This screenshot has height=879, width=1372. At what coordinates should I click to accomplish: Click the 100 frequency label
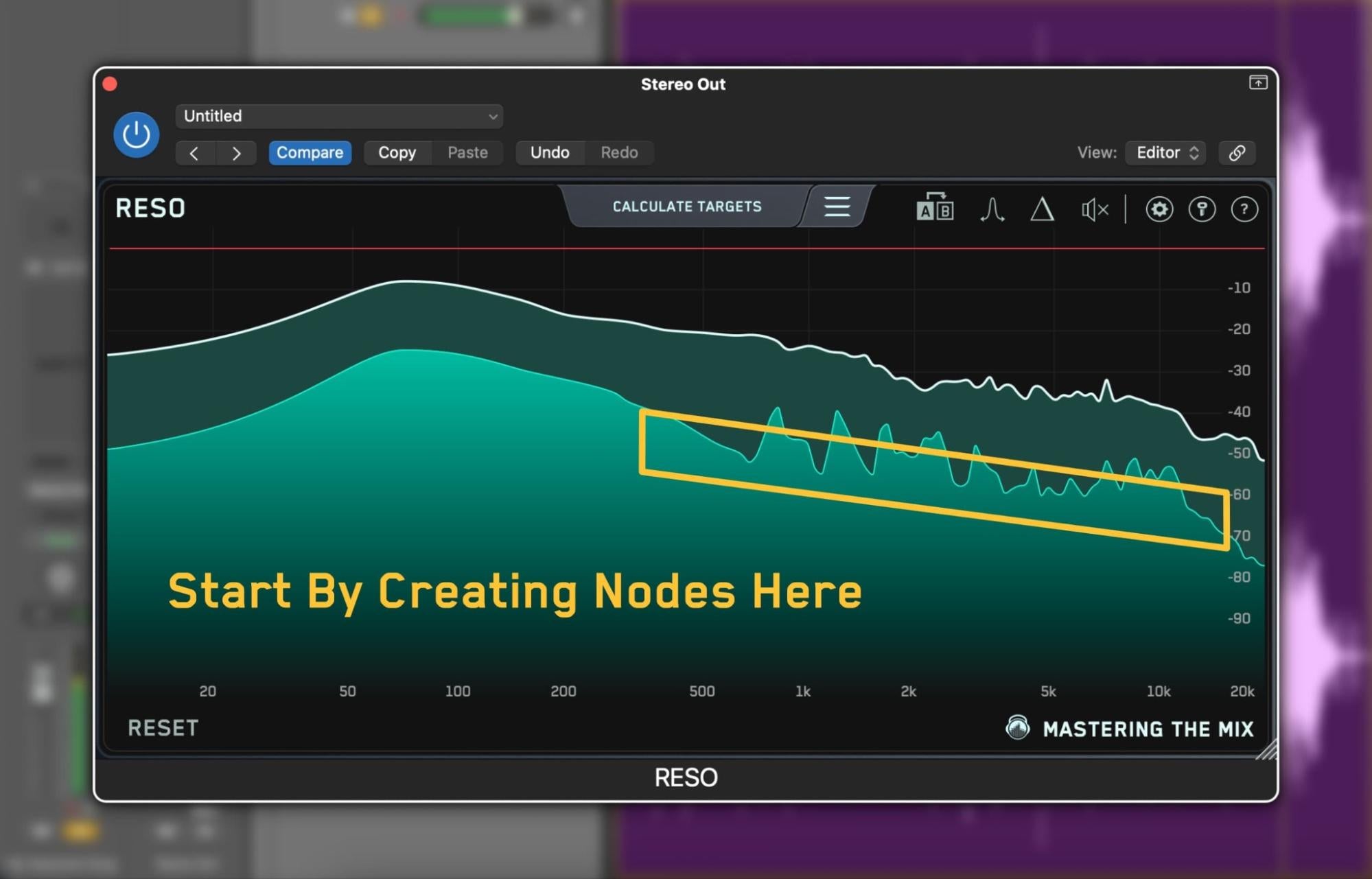[x=458, y=692]
